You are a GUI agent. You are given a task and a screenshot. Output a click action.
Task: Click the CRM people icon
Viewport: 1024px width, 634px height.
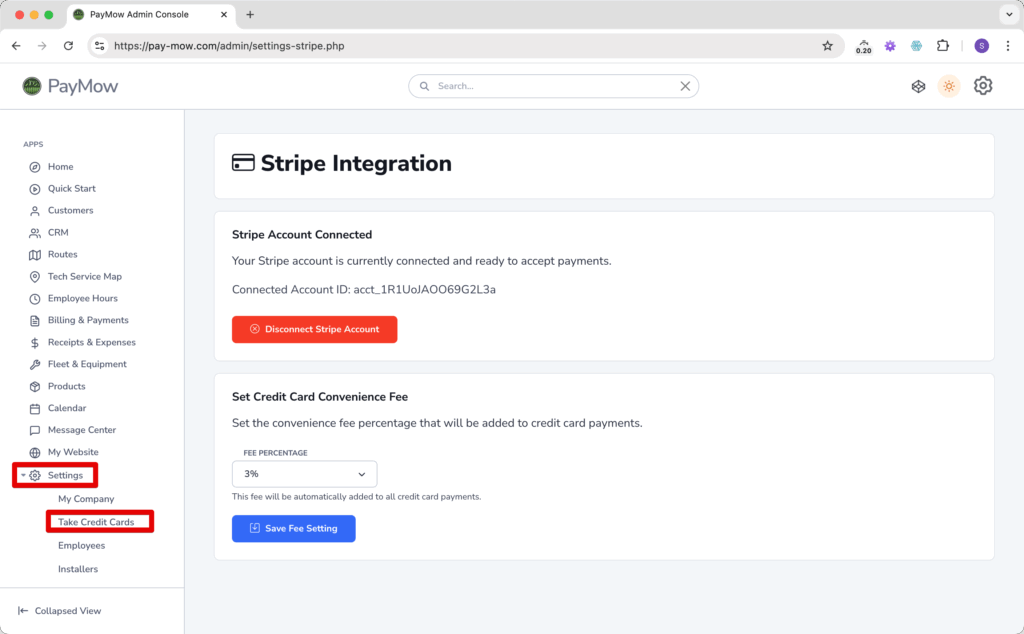click(x=35, y=233)
